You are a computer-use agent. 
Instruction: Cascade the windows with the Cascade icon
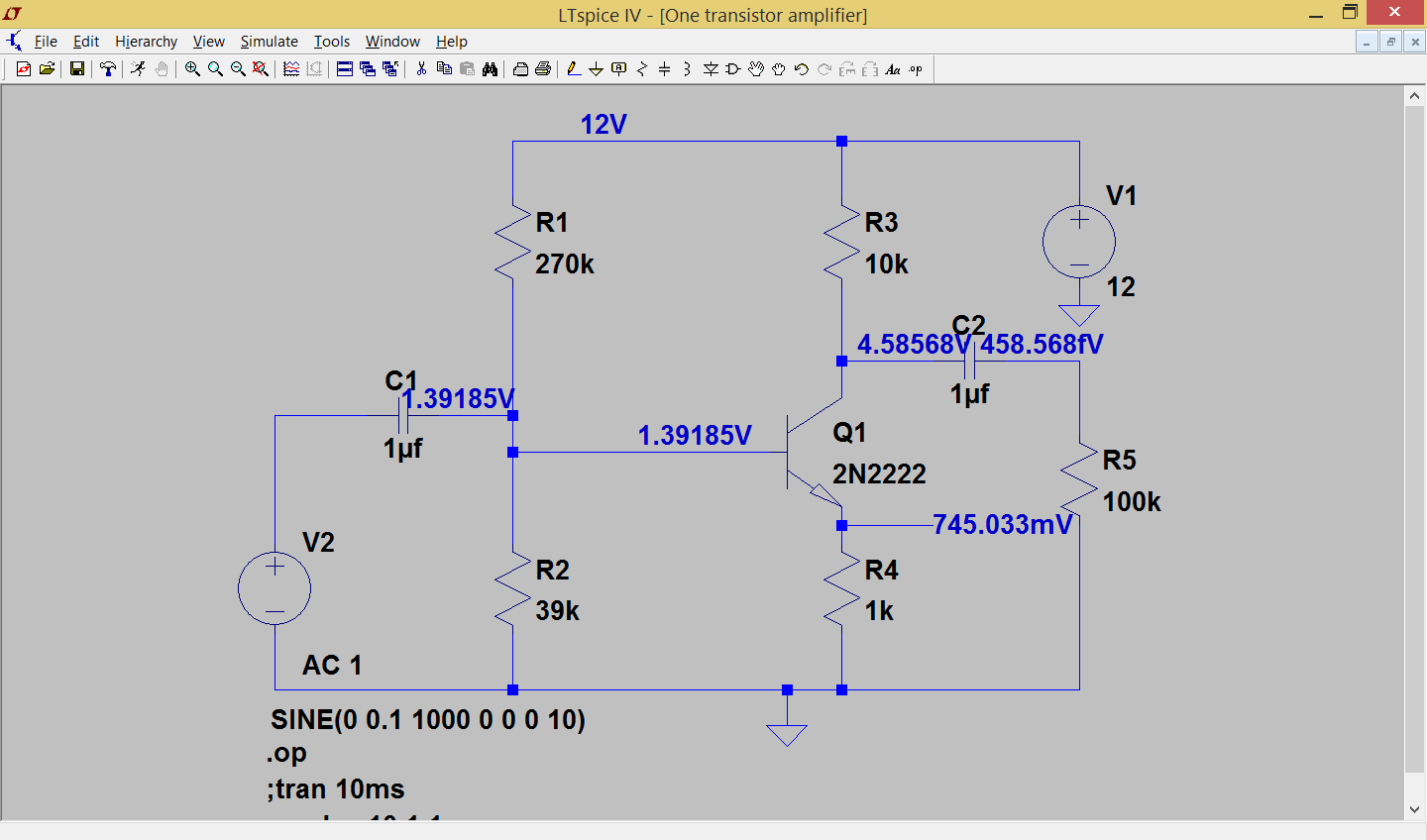[368, 69]
